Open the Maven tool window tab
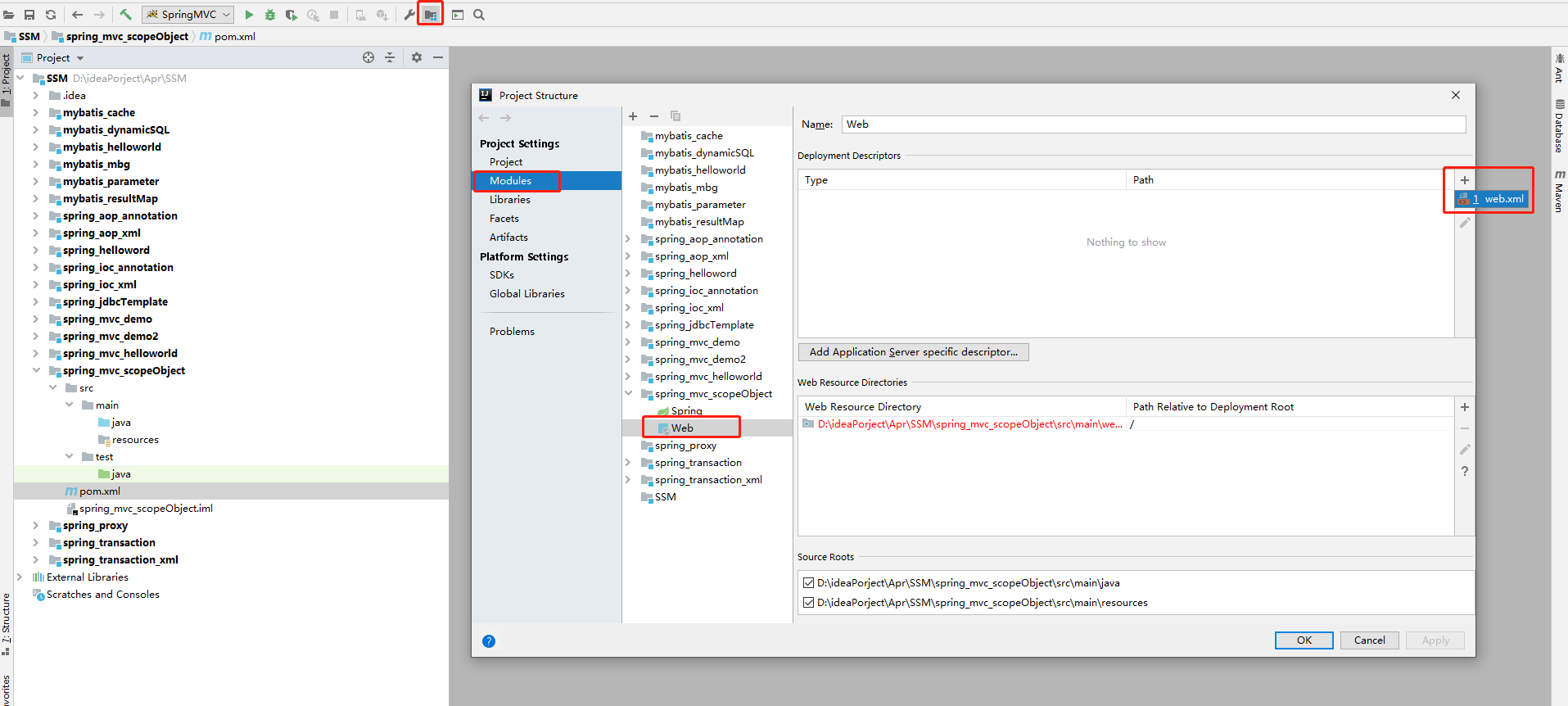 (x=1559, y=192)
